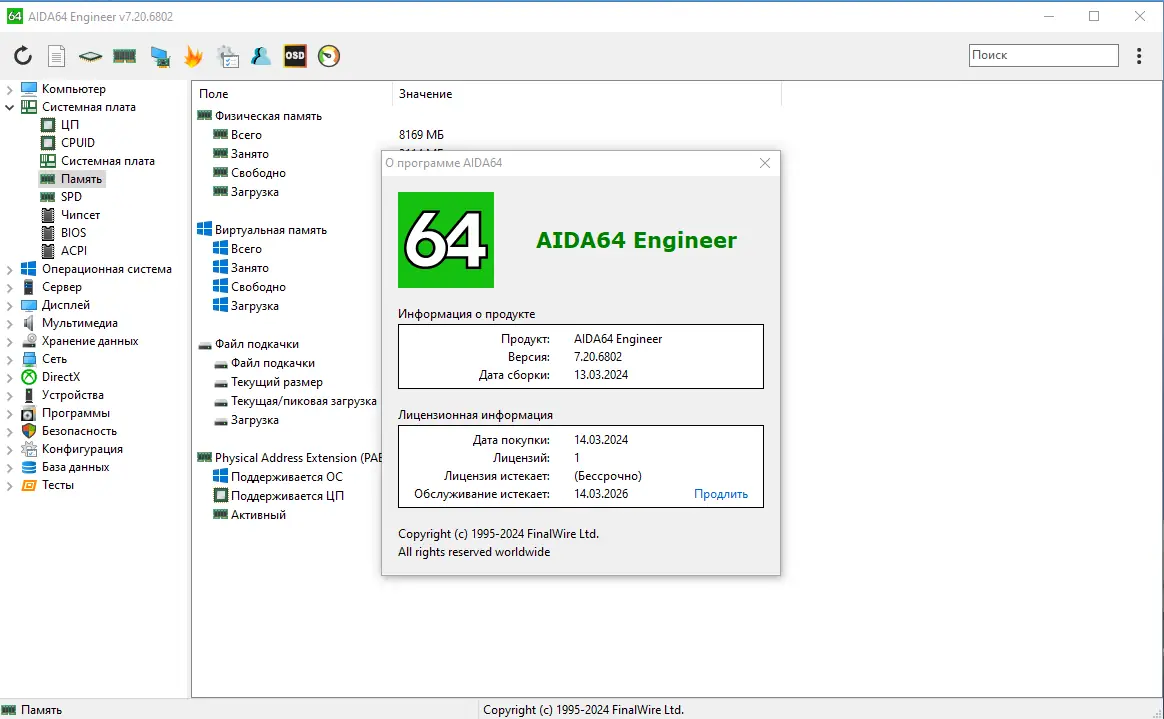The width and height of the screenshot is (1164, 719).
Task: Open the Memory toolbar icon
Action: coord(124,56)
